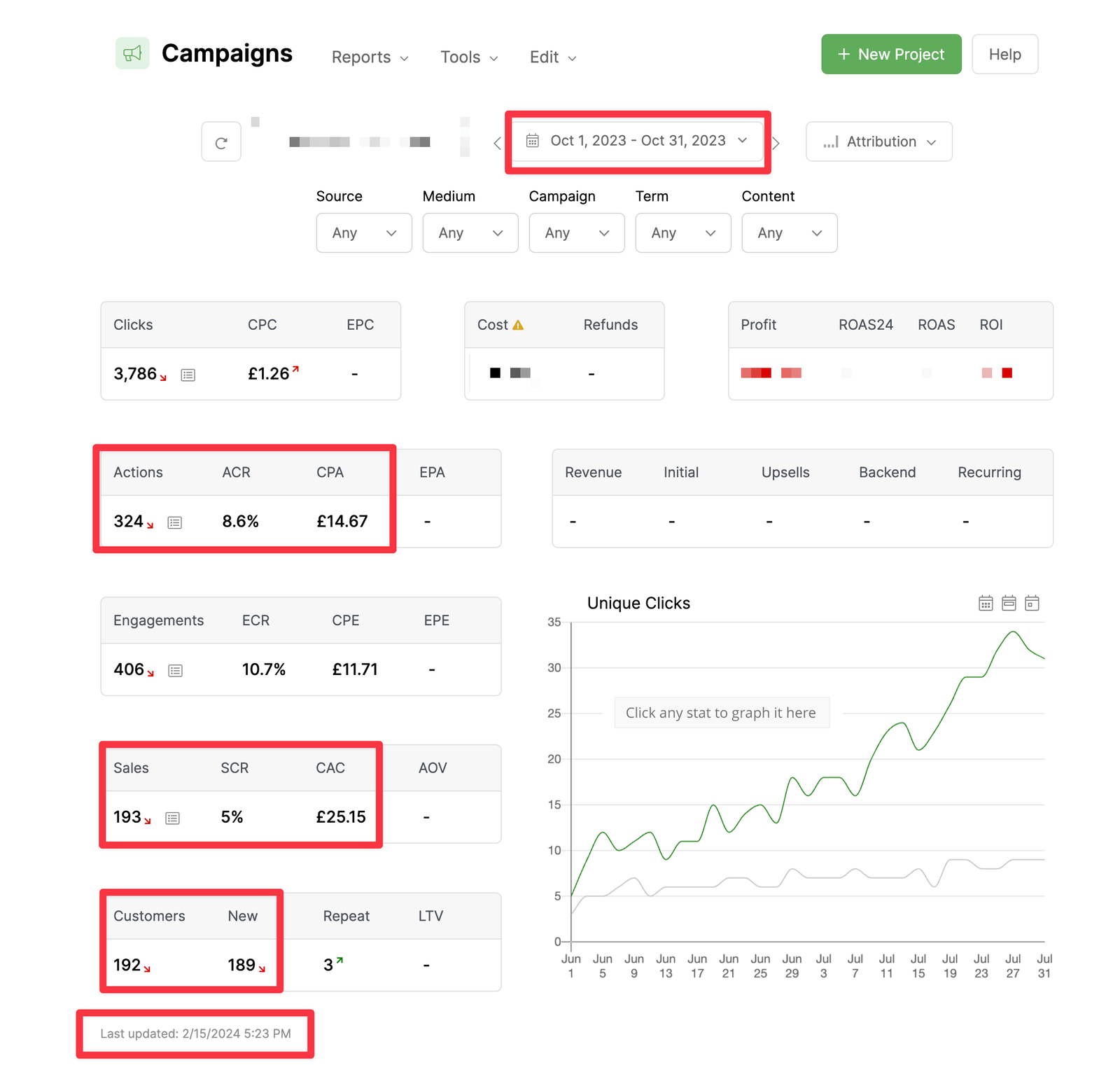Expand the Attribution dropdown

879,141
